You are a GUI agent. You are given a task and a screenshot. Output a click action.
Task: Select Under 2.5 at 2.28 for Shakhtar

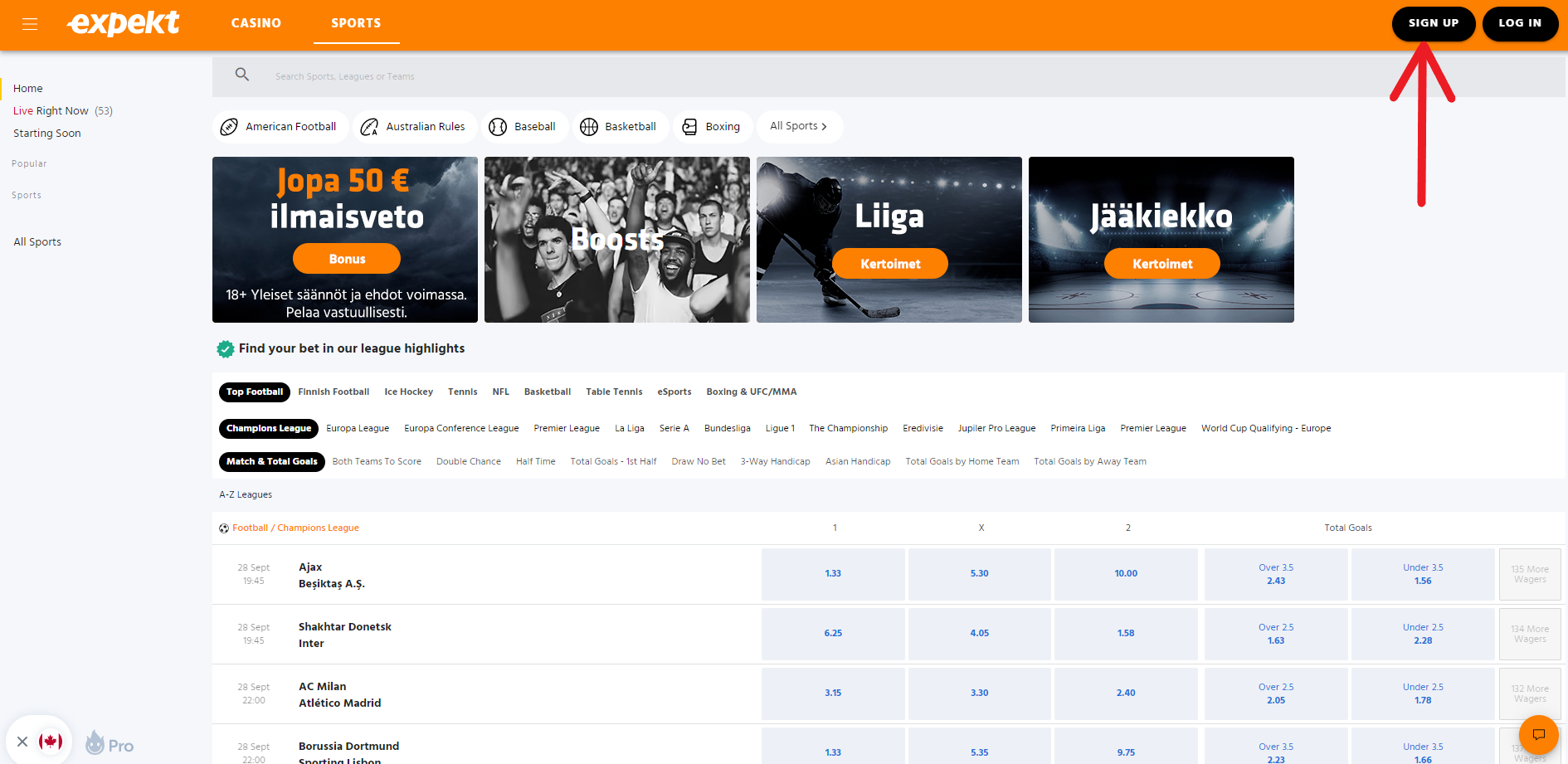(x=1423, y=634)
